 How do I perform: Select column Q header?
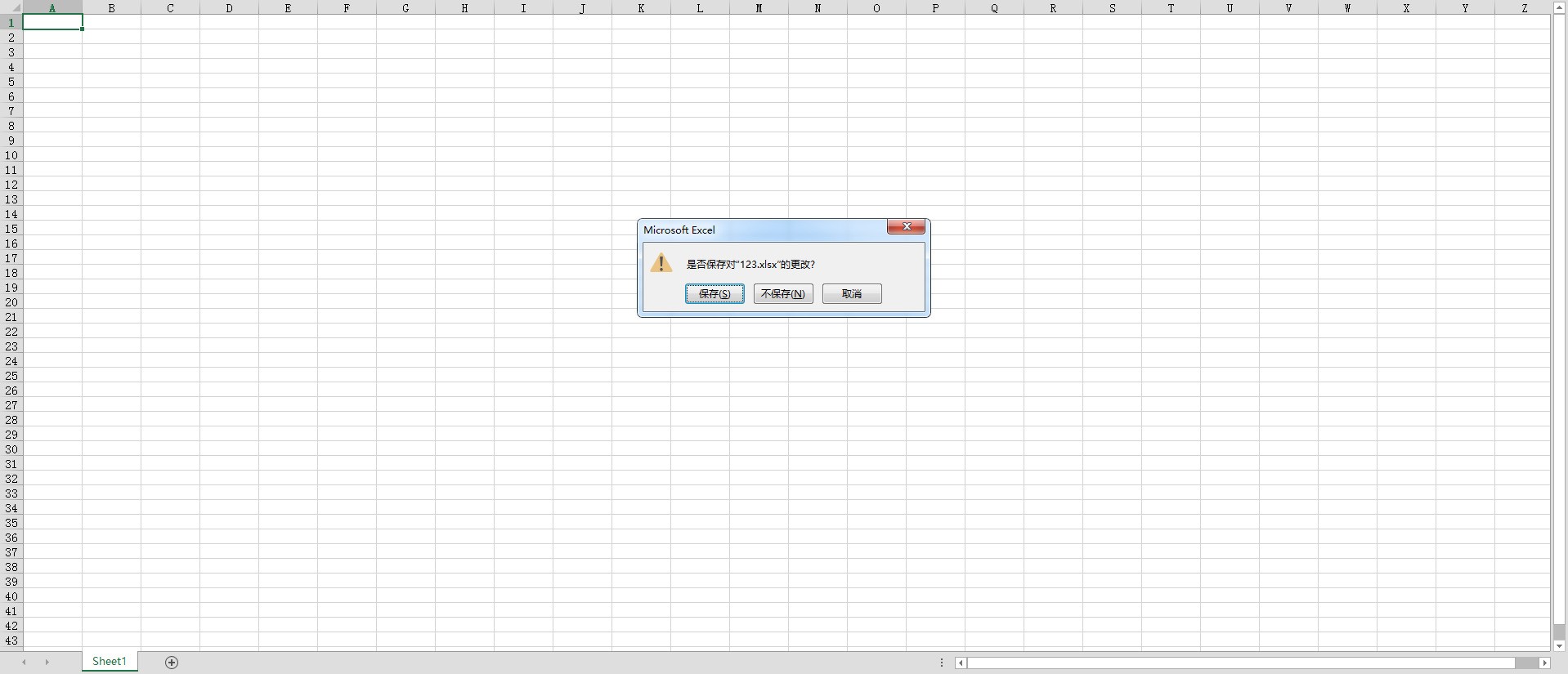pyautogui.click(x=994, y=8)
